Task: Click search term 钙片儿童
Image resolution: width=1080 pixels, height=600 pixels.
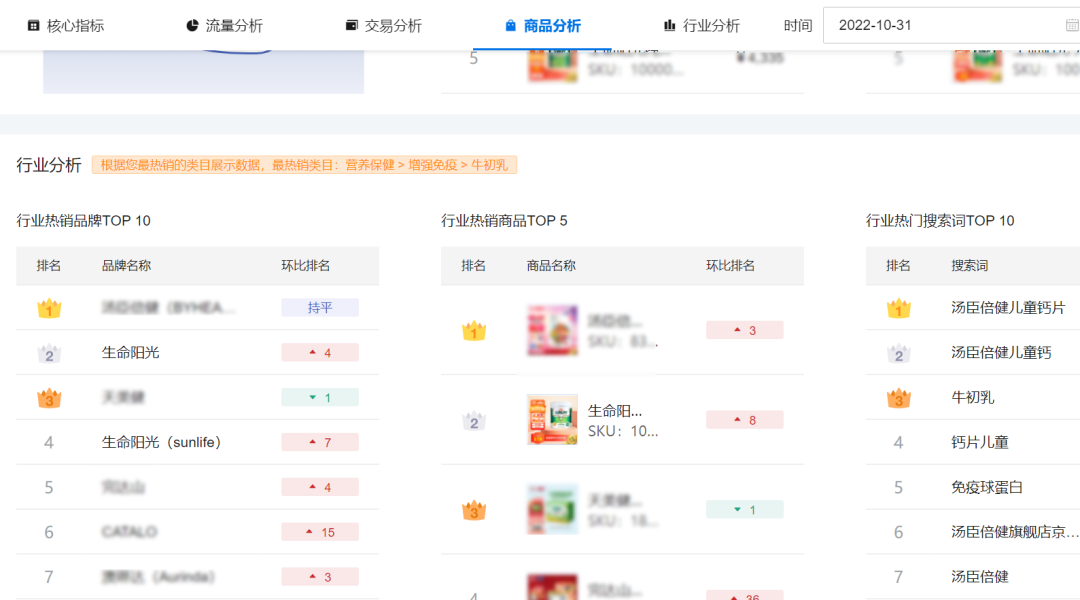Action: tap(979, 442)
